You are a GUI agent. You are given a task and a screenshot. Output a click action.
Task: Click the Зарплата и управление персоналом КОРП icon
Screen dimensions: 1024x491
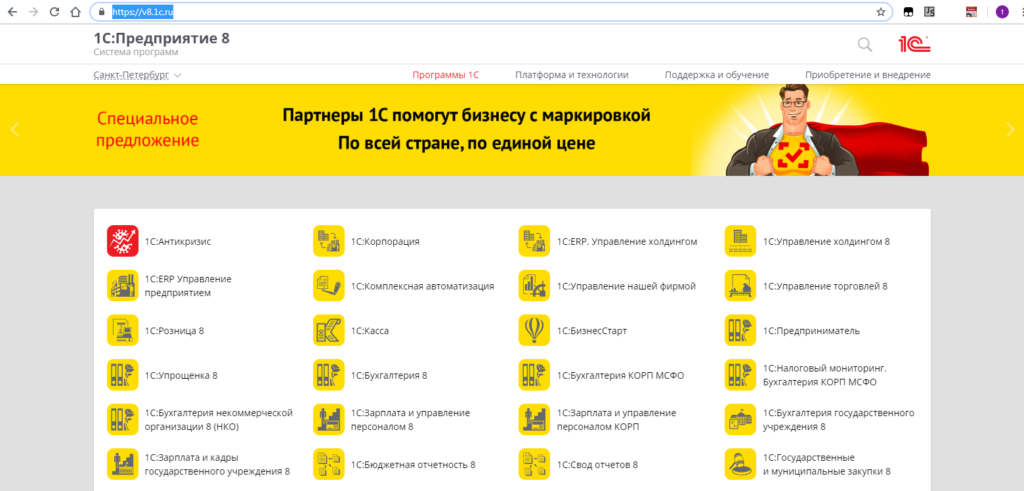535,420
